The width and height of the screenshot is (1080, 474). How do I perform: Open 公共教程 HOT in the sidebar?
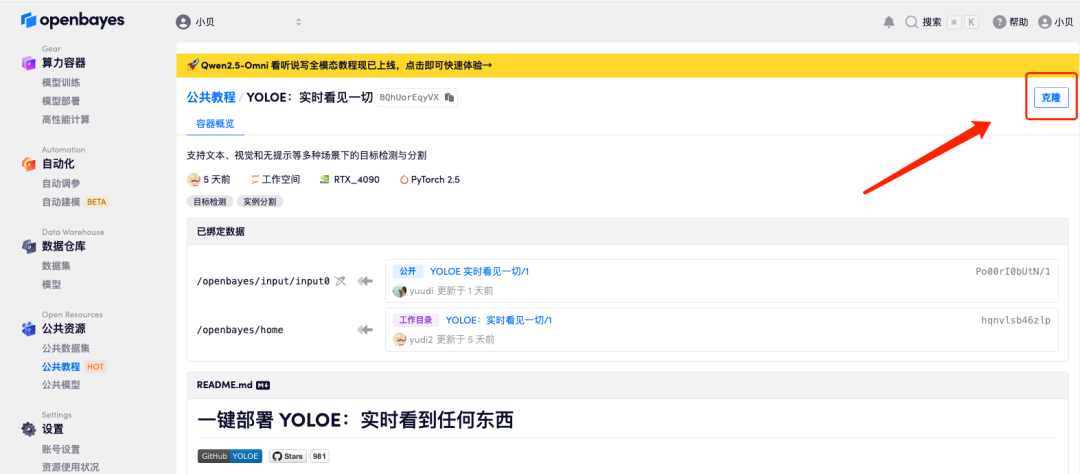[74, 367]
